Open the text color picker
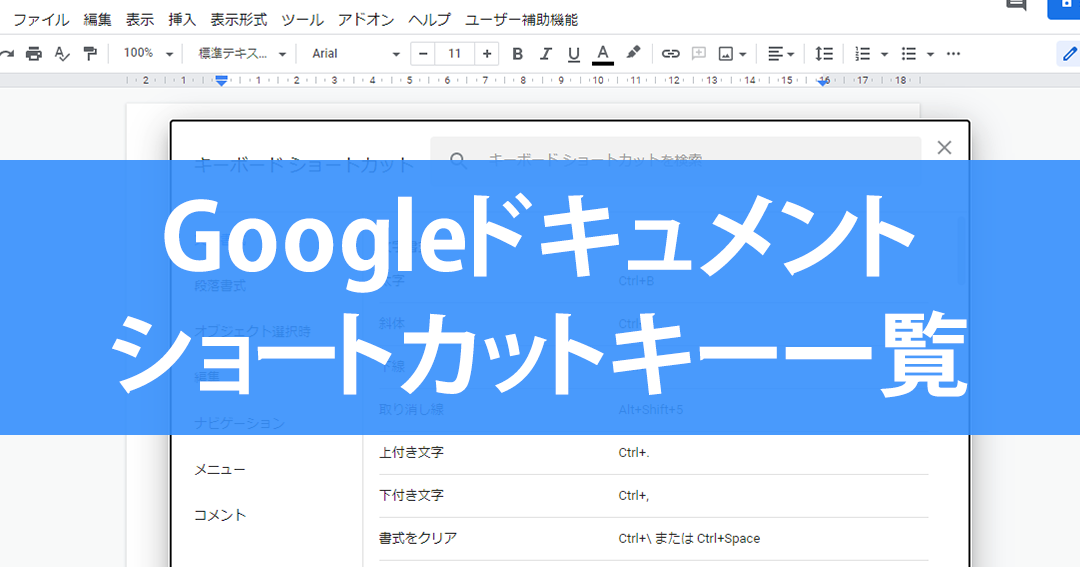The height and width of the screenshot is (567, 1080). 603,54
